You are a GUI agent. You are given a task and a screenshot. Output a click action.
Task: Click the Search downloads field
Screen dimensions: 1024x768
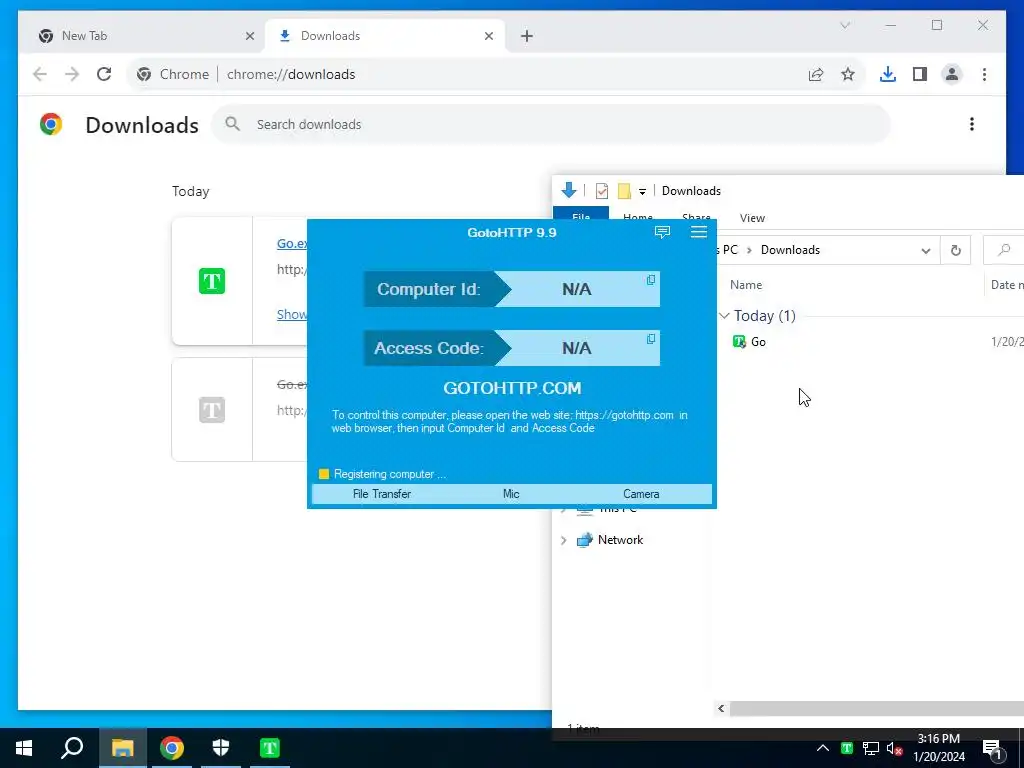(x=551, y=124)
